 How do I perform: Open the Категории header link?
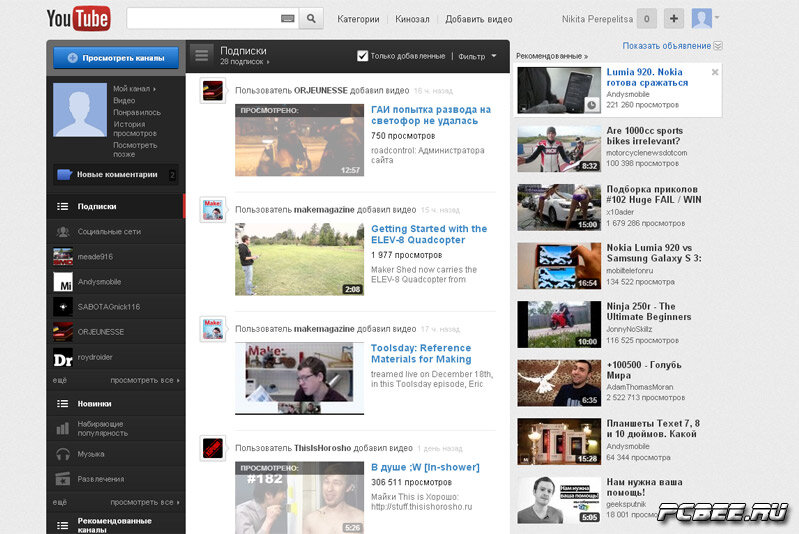[358, 19]
